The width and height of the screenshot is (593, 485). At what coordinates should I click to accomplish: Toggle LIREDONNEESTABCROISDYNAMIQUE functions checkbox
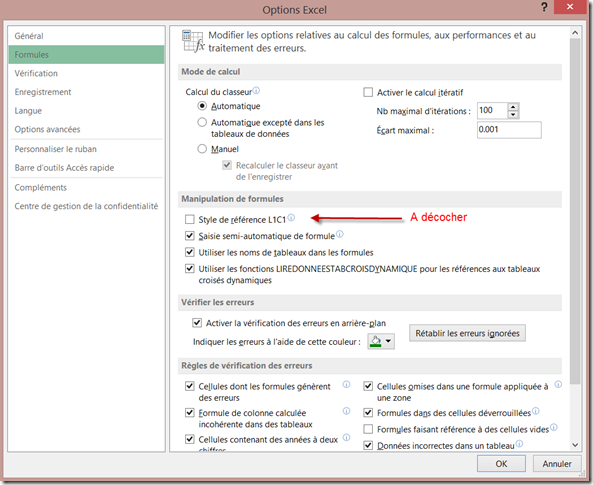[x=190, y=269]
